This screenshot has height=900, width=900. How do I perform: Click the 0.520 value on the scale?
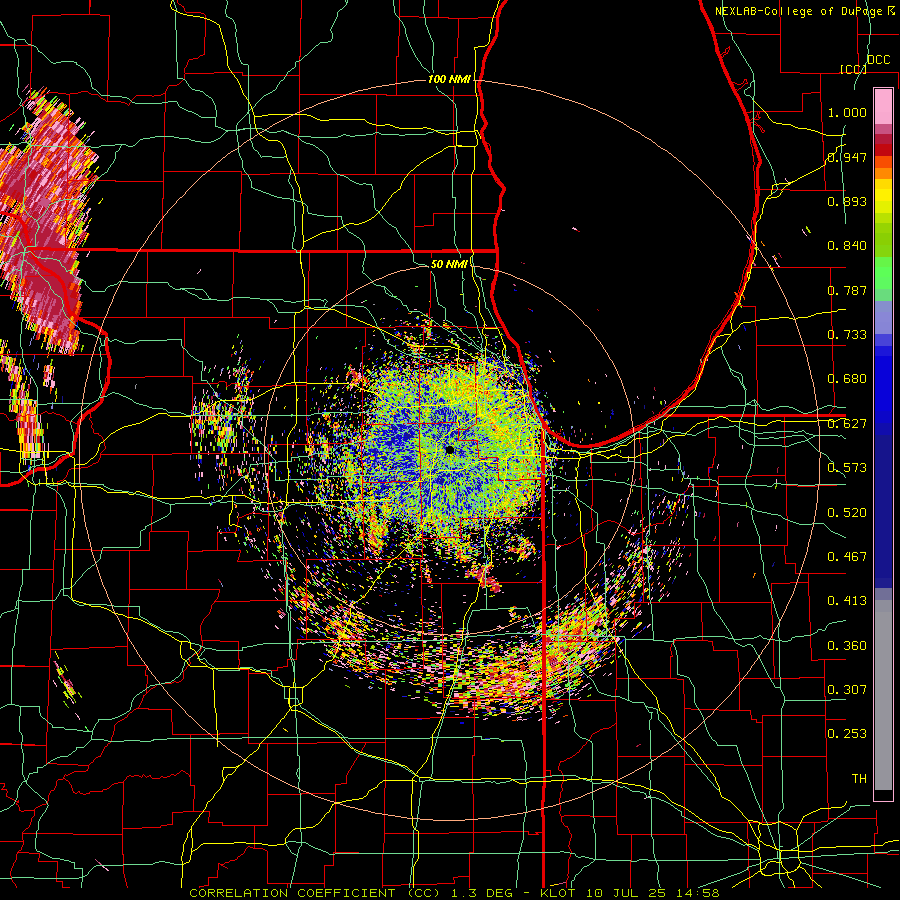(x=847, y=513)
